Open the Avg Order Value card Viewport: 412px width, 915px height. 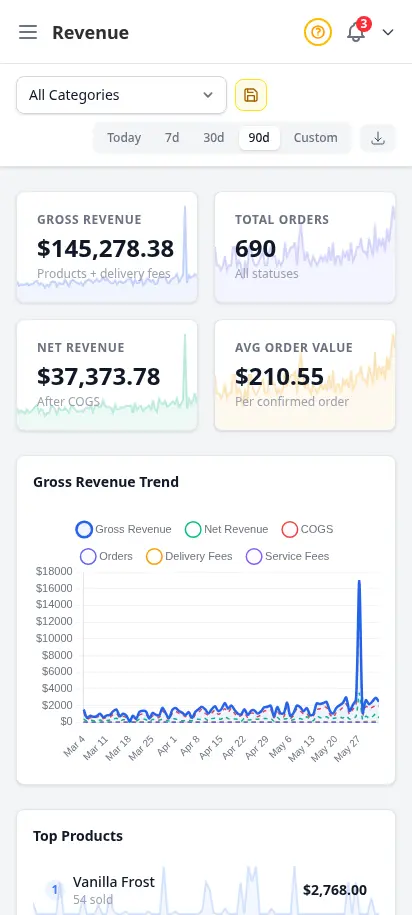(x=305, y=375)
